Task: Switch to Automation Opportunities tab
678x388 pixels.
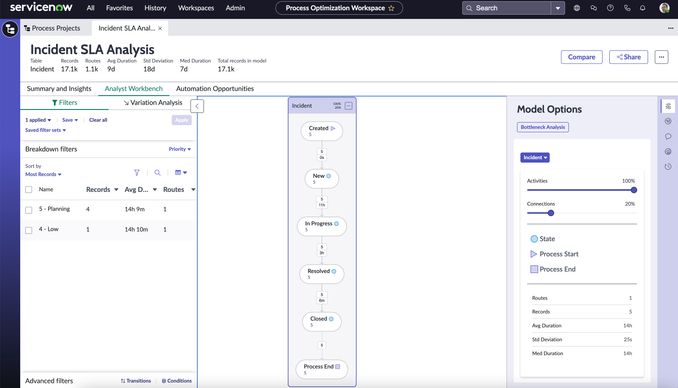Action: coord(215,88)
